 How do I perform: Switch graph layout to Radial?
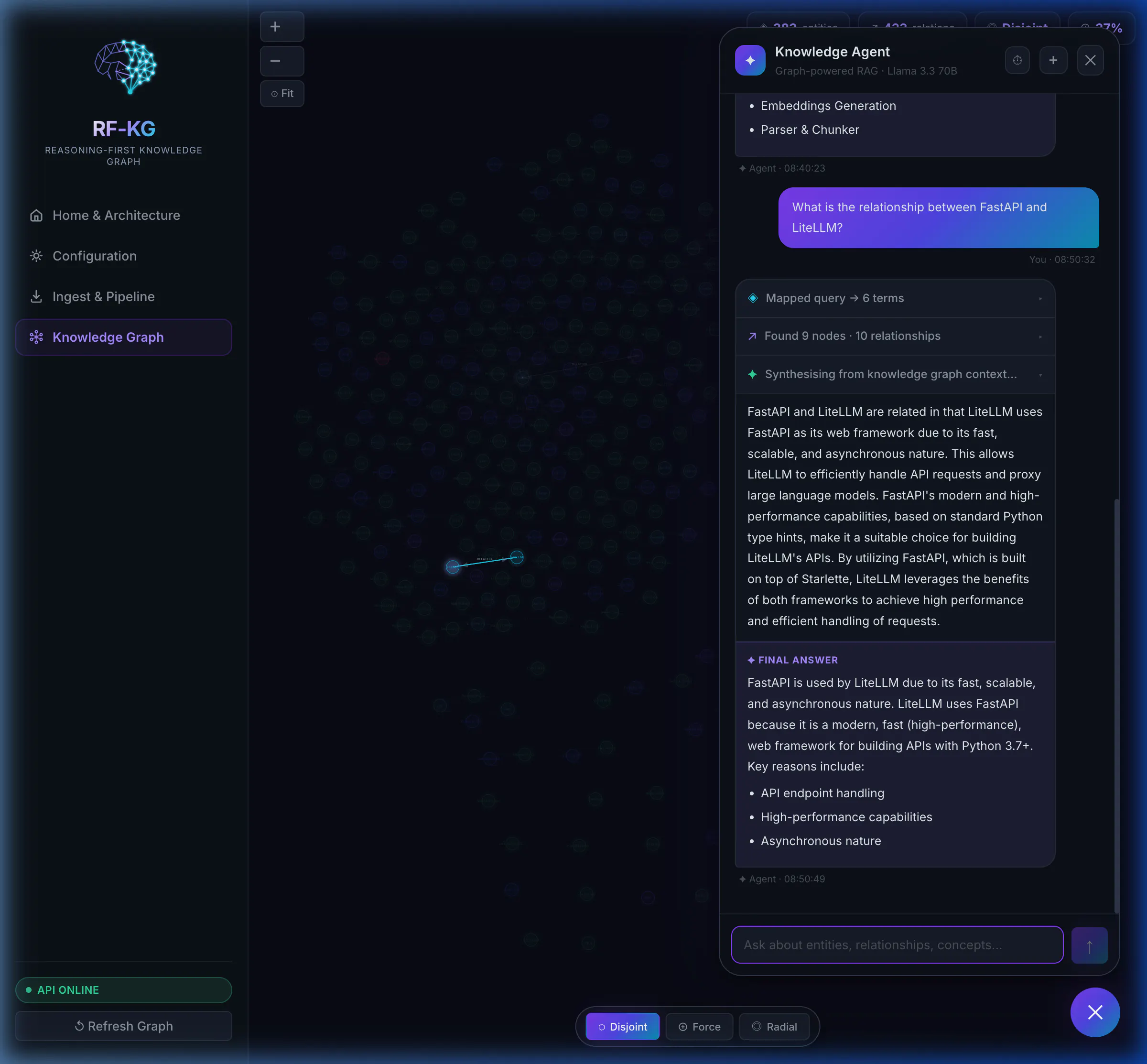pyautogui.click(x=774, y=1027)
